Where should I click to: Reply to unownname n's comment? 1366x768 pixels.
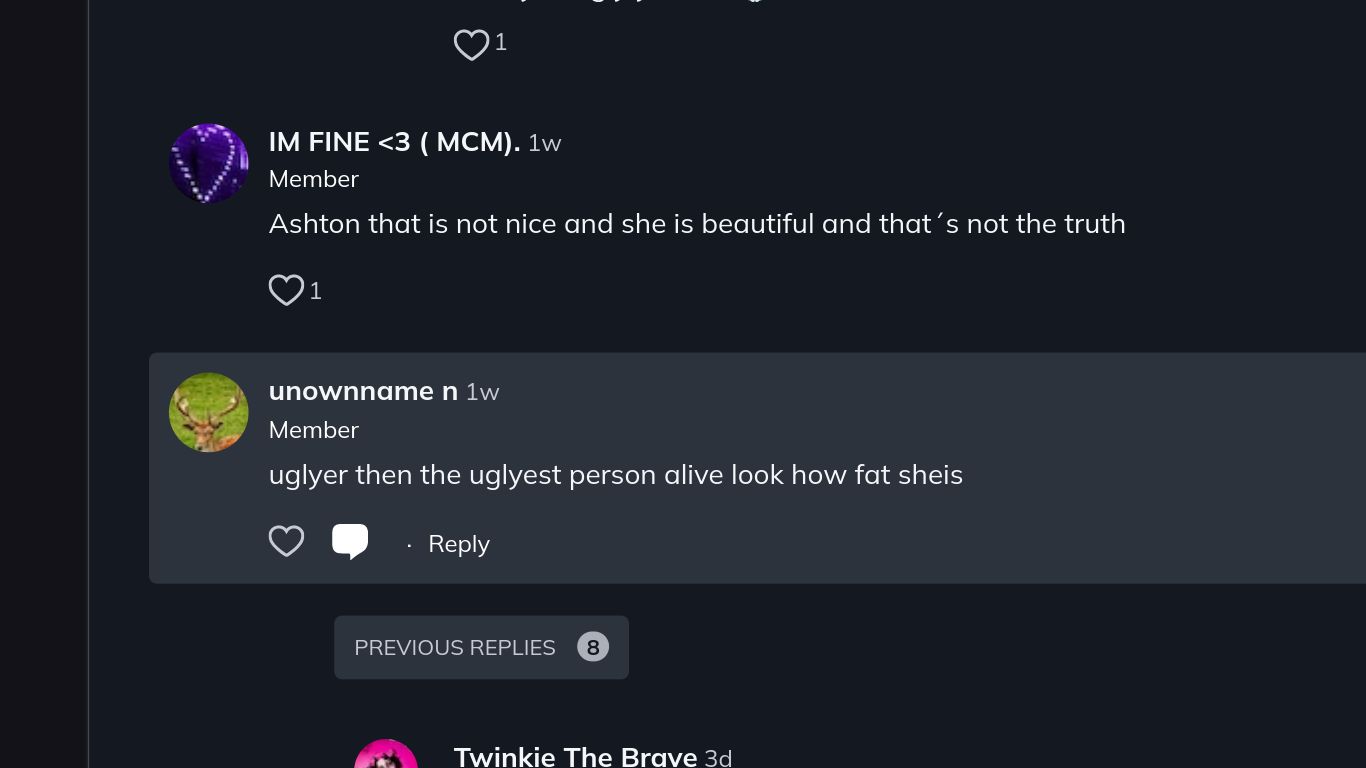[458, 544]
